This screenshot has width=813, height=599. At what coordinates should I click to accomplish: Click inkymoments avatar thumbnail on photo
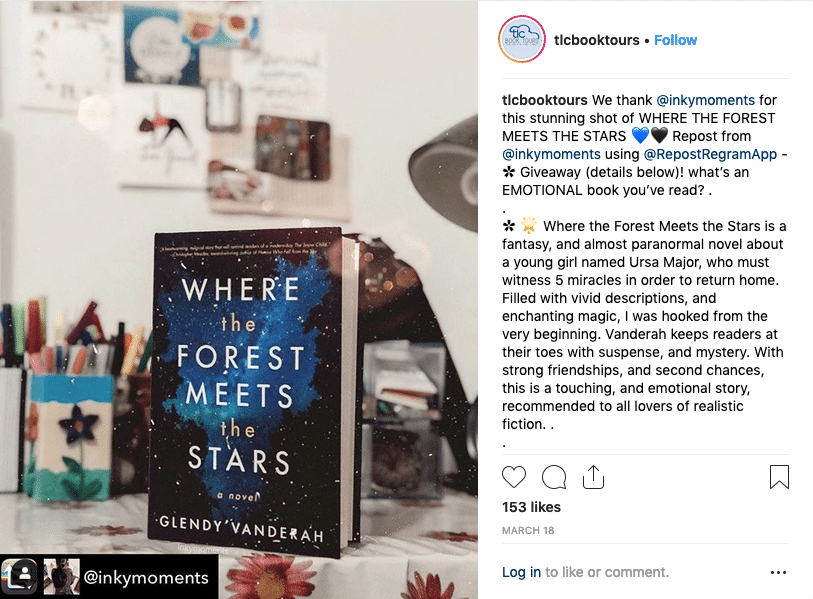point(61,577)
